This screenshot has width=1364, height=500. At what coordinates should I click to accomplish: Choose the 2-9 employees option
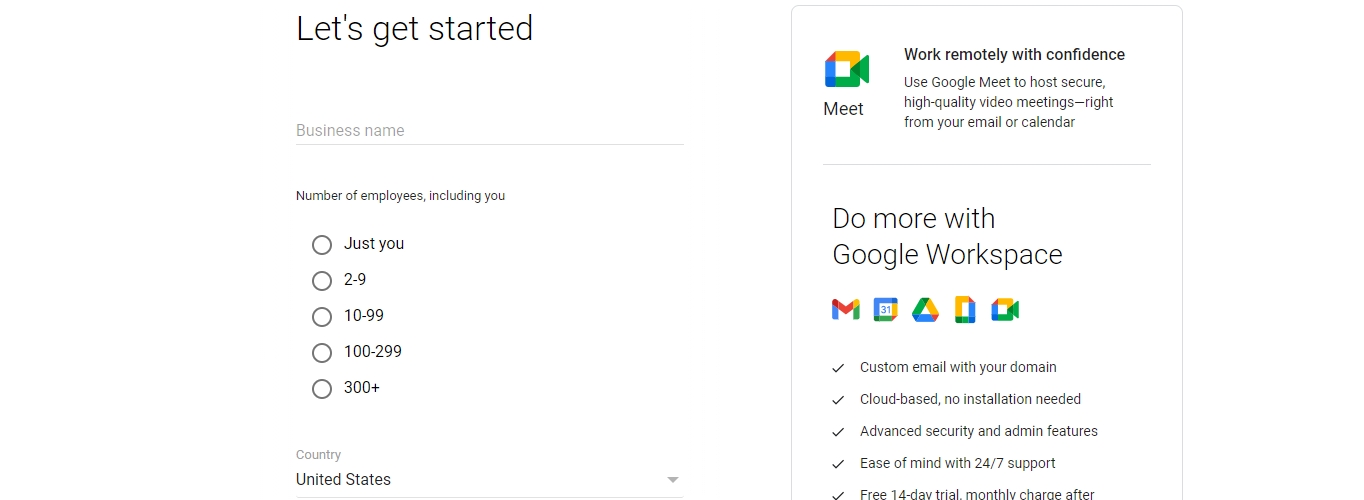[322, 281]
